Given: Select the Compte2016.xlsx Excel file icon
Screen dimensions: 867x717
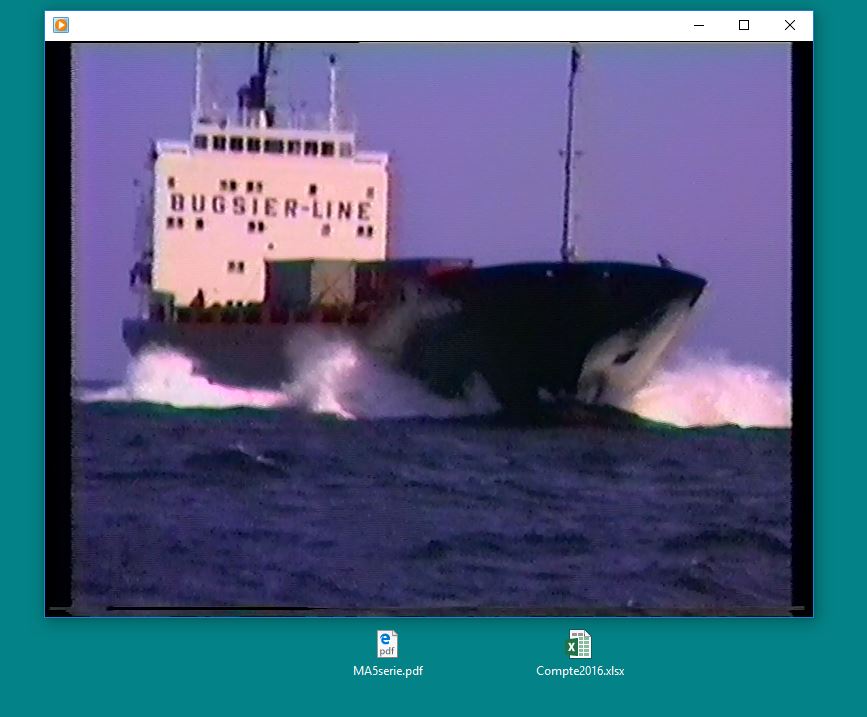Looking at the screenshot, I should click(579, 644).
